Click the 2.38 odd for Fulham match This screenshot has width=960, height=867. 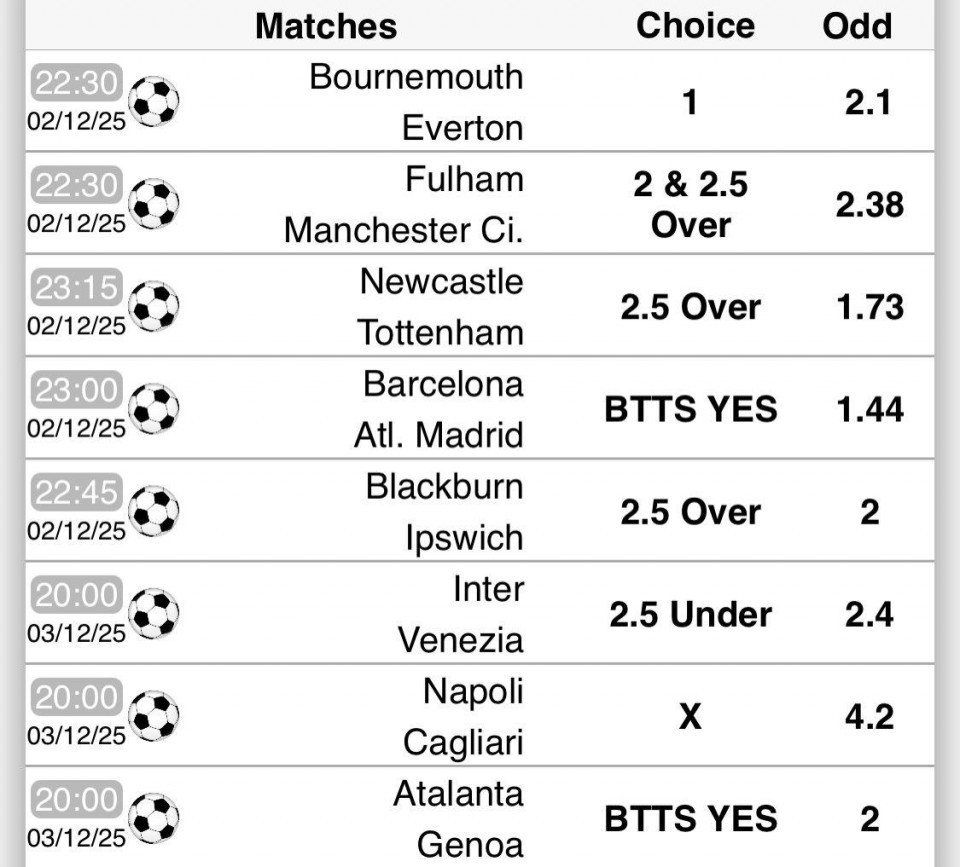pos(869,205)
